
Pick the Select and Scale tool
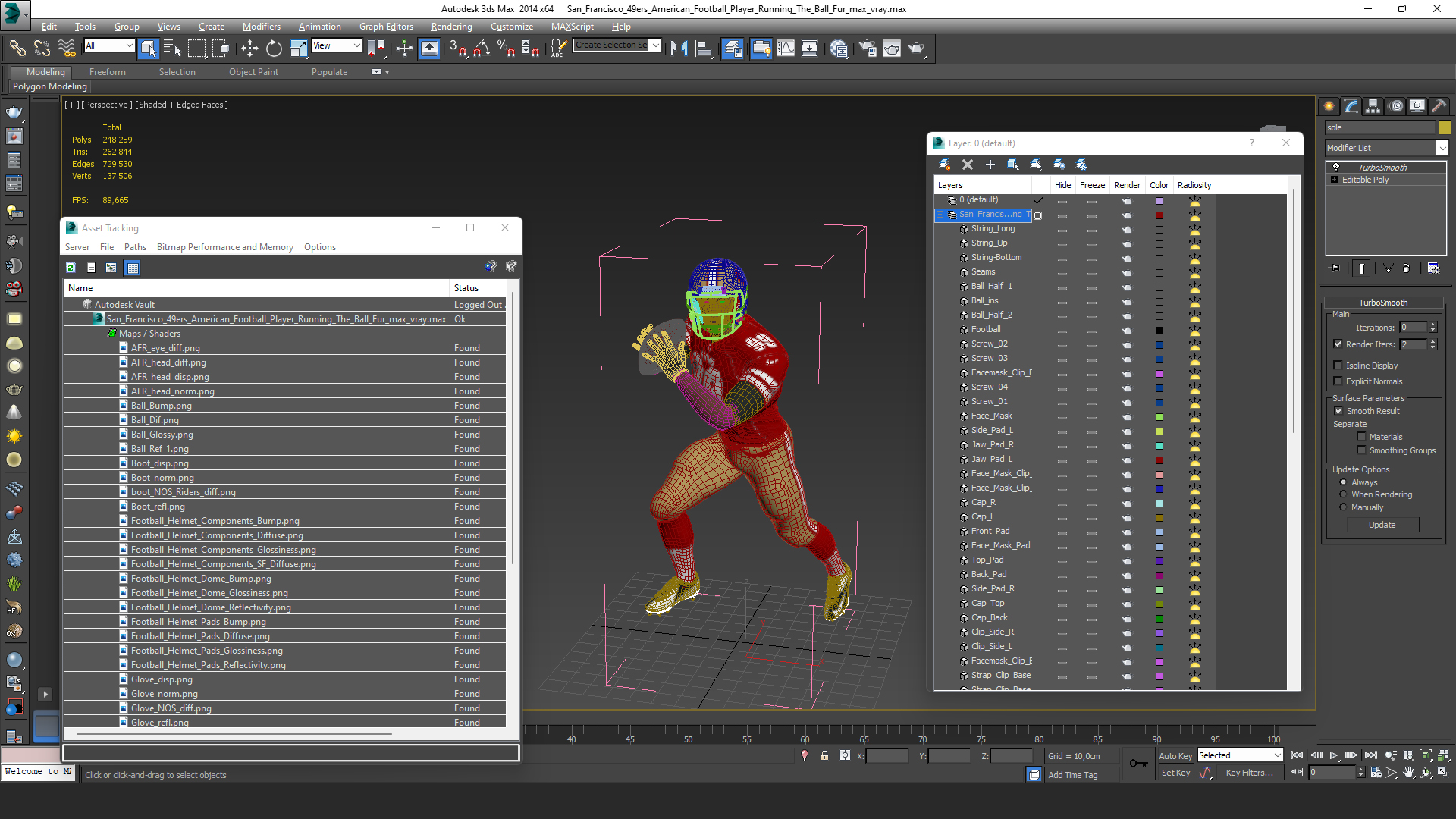click(x=299, y=49)
